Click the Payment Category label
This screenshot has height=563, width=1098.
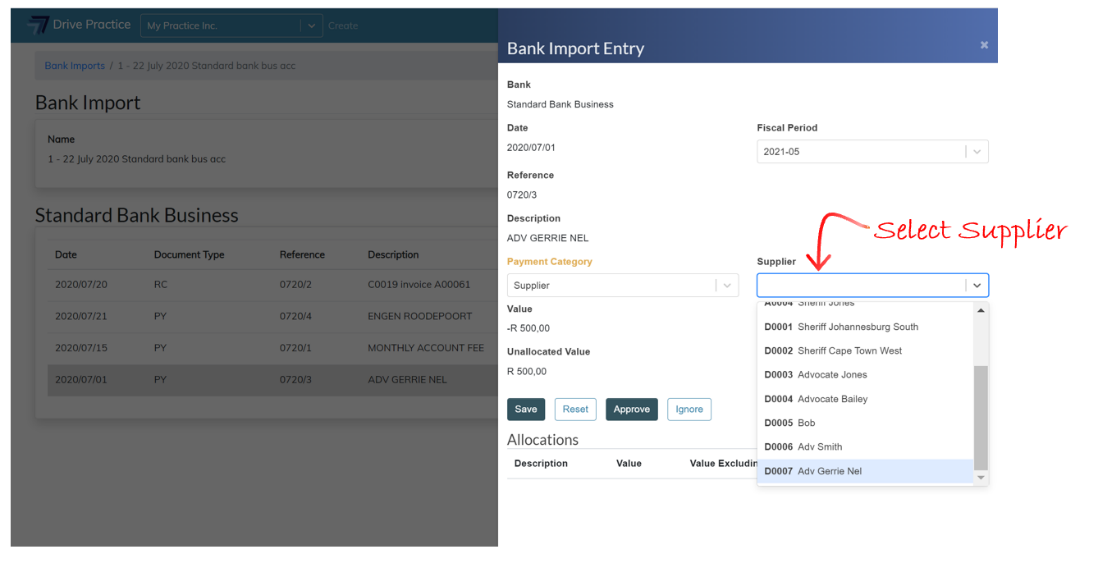[550, 262]
